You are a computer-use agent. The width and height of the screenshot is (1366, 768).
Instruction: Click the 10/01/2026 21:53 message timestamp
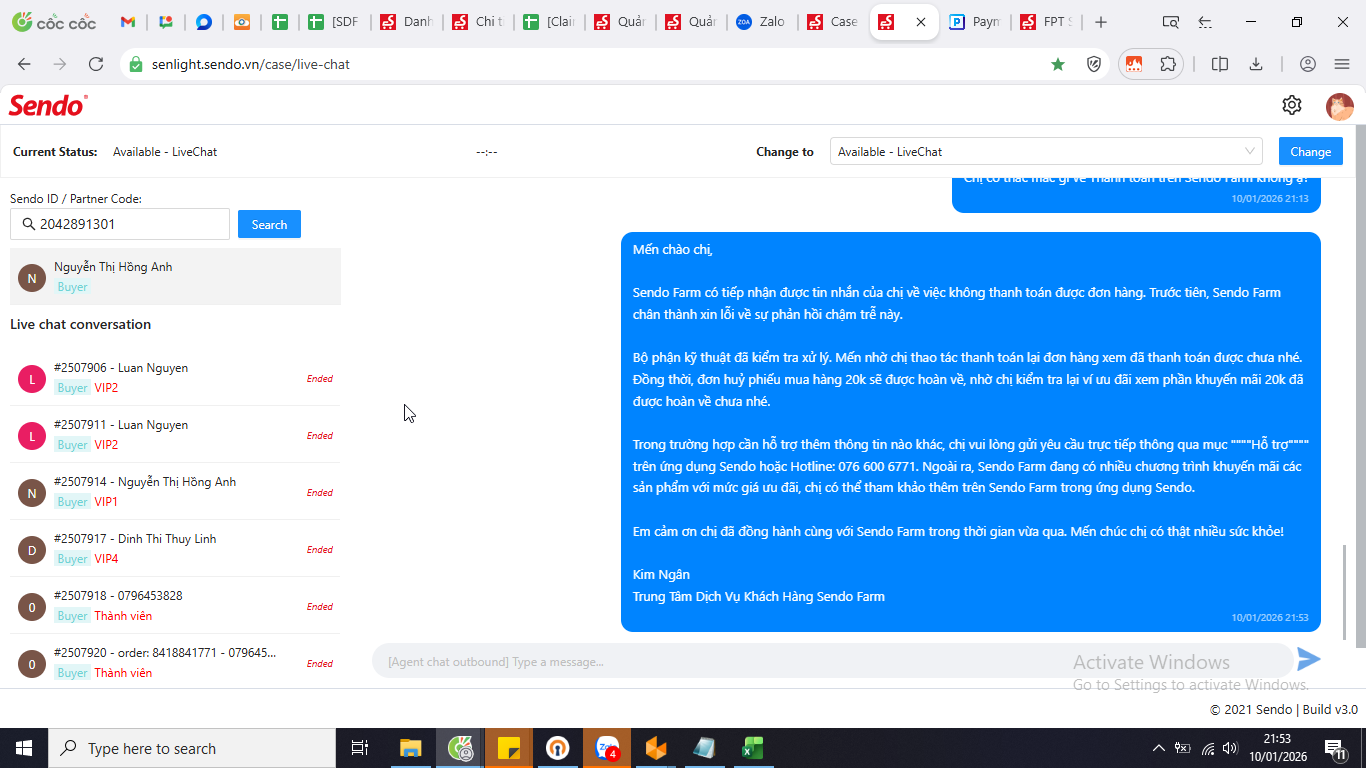pyautogui.click(x=1270, y=617)
